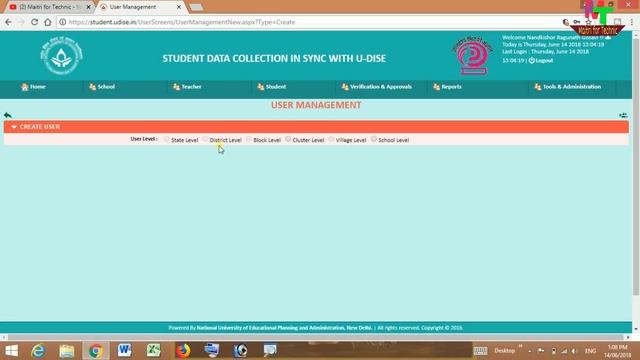This screenshot has width=640, height=360.
Task: Select Block Level radio button
Action: click(x=249, y=139)
